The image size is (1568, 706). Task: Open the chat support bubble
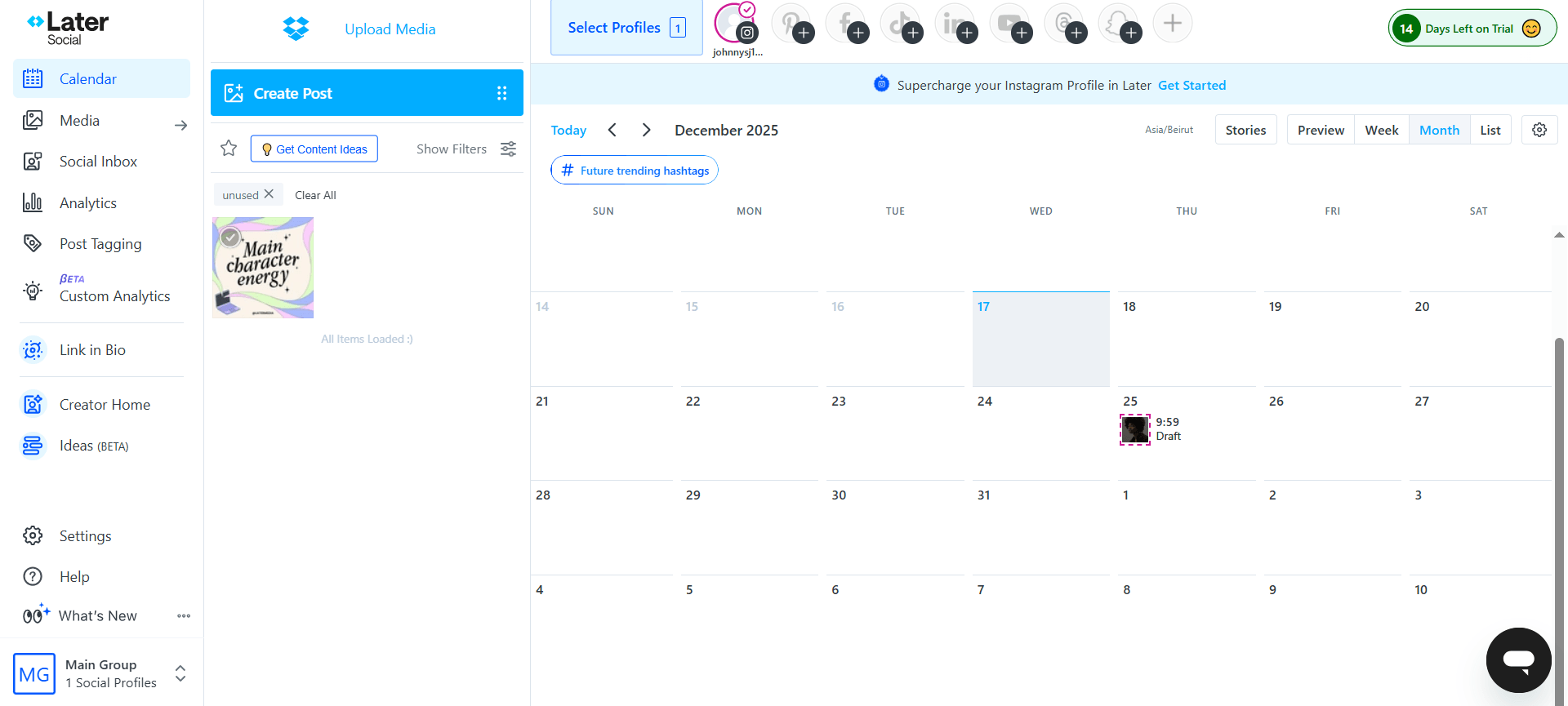click(1518, 659)
